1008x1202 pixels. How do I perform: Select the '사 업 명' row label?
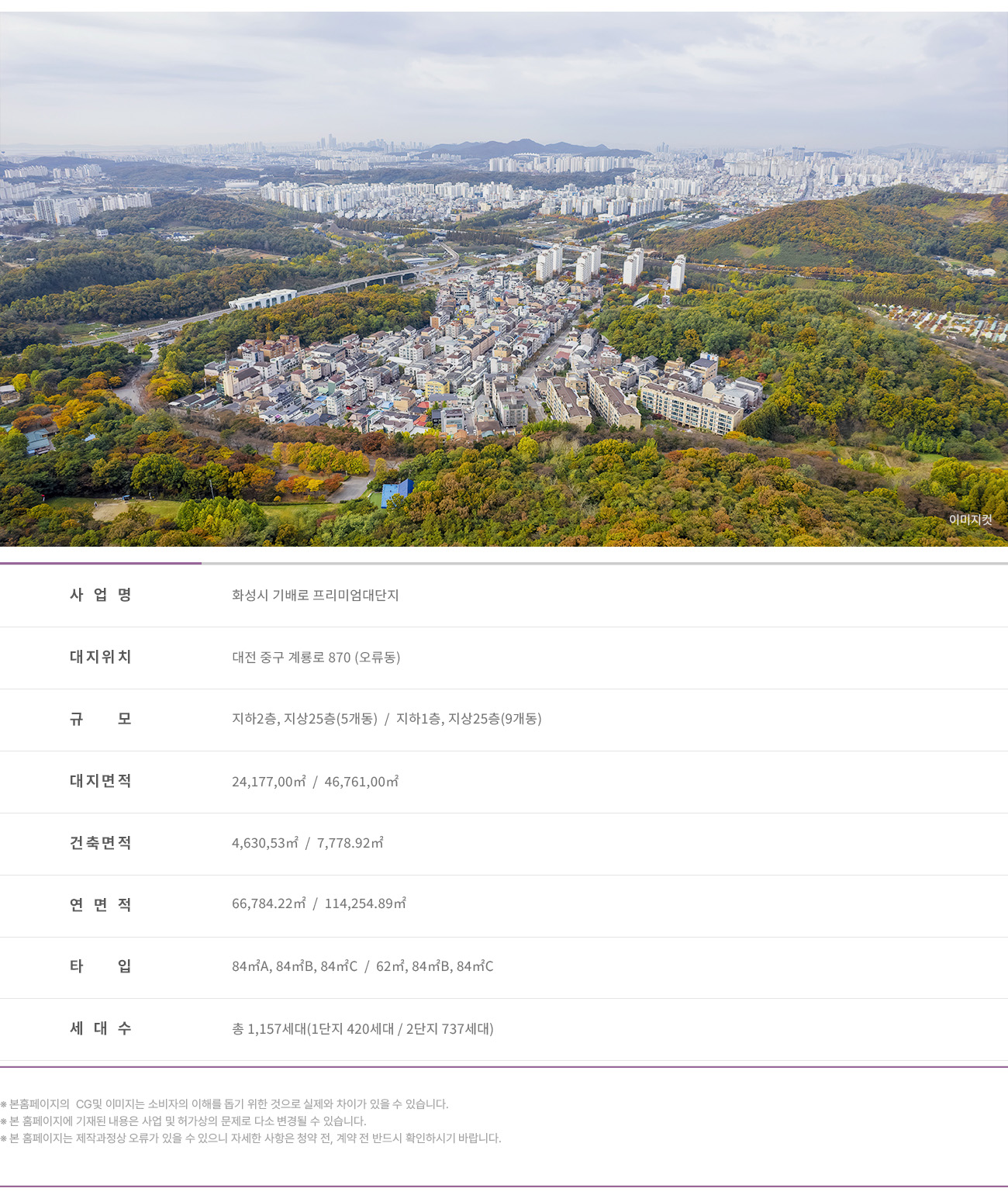coord(101,595)
